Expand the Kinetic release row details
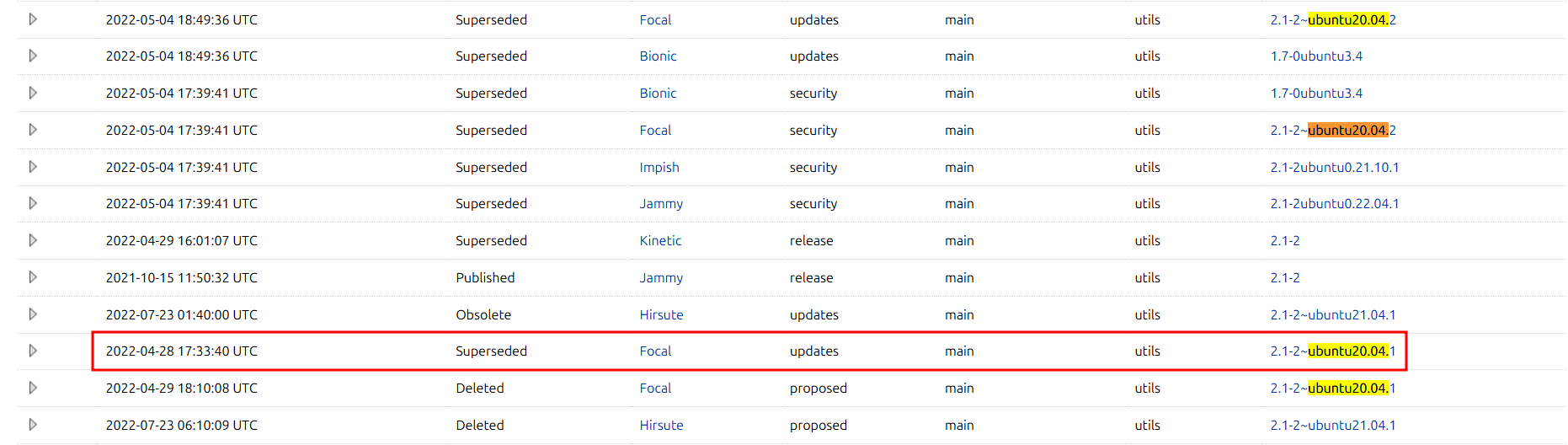This screenshot has height=445, width=1568. coord(33,240)
